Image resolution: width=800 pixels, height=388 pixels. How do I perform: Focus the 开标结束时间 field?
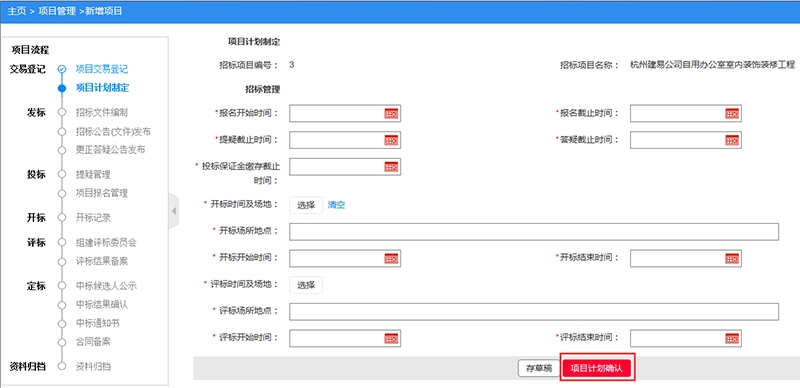(686, 258)
